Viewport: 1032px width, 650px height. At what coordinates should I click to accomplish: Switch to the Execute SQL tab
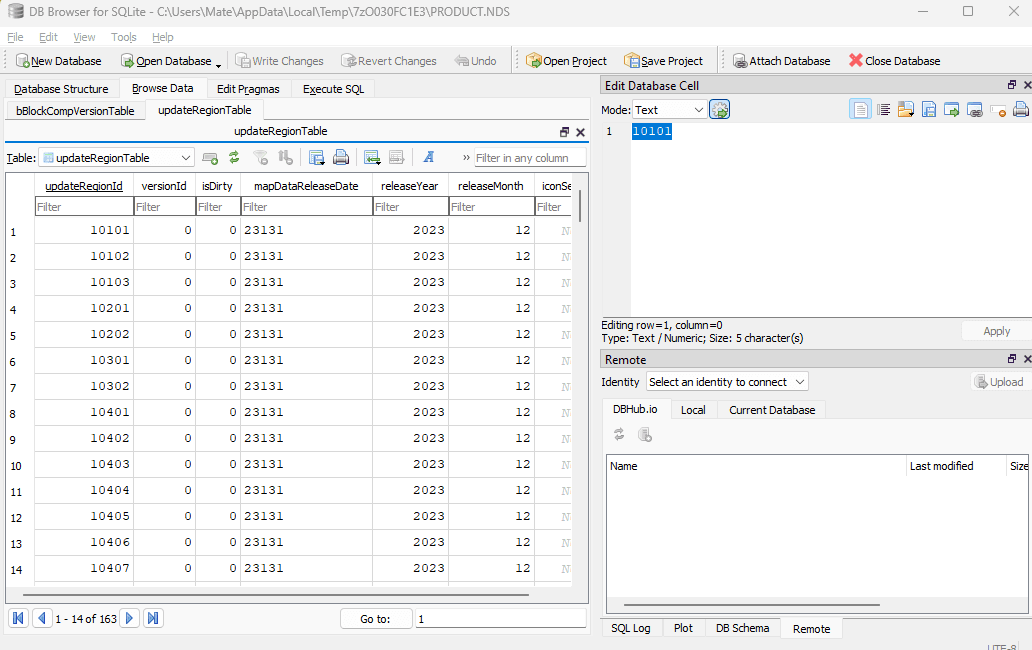point(334,89)
